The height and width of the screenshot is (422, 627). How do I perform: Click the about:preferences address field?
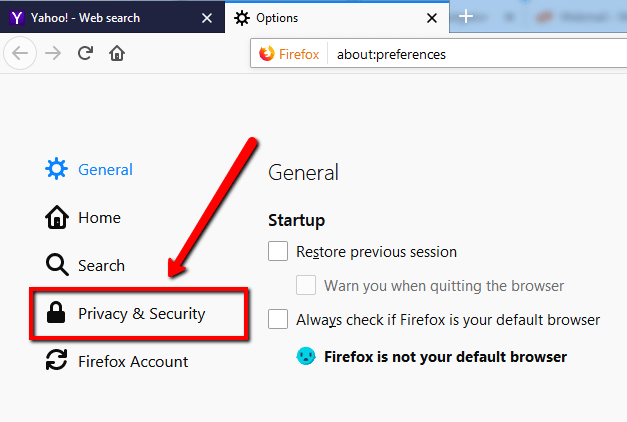pos(450,54)
